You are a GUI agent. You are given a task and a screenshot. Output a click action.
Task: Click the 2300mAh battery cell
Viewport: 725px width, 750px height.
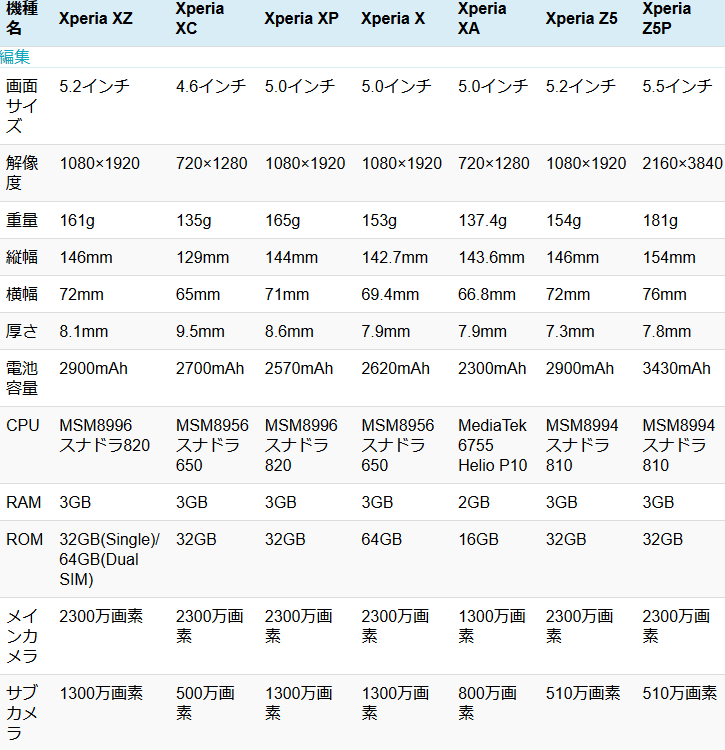pos(492,368)
